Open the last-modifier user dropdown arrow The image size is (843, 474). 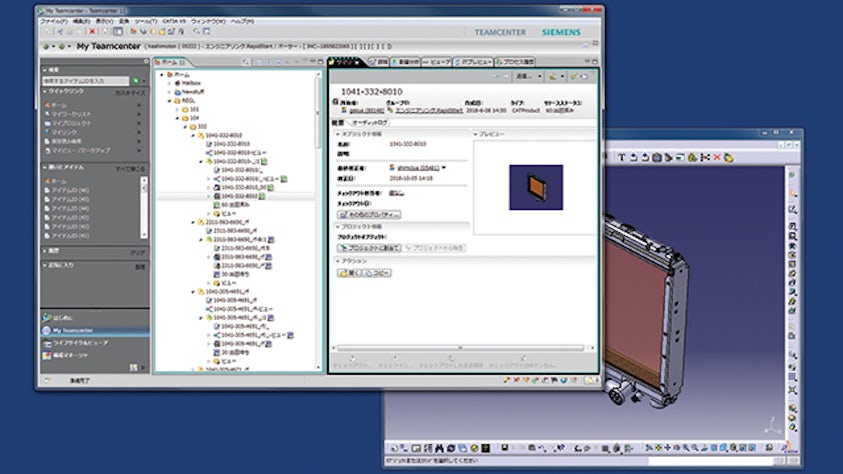(x=444, y=168)
